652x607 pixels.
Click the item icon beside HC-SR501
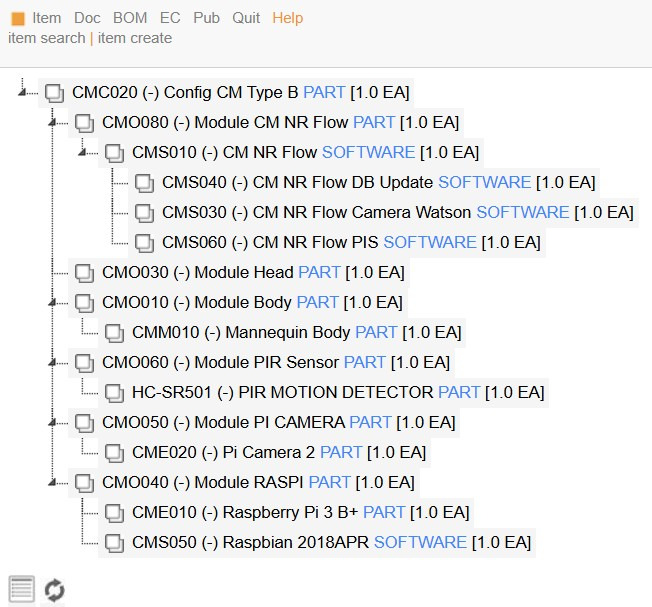click(x=114, y=393)
